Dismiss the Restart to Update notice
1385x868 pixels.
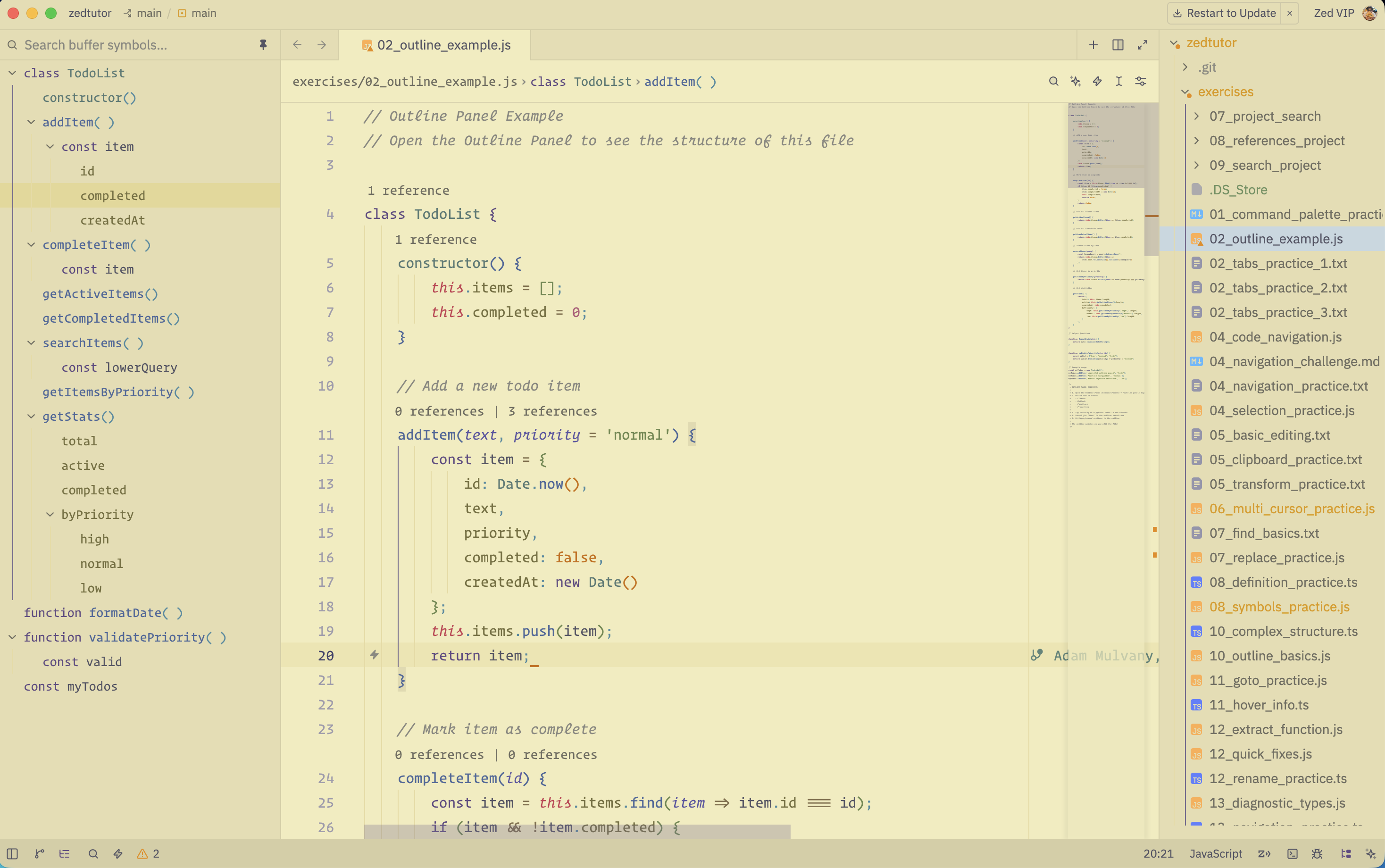(1289, 13)
